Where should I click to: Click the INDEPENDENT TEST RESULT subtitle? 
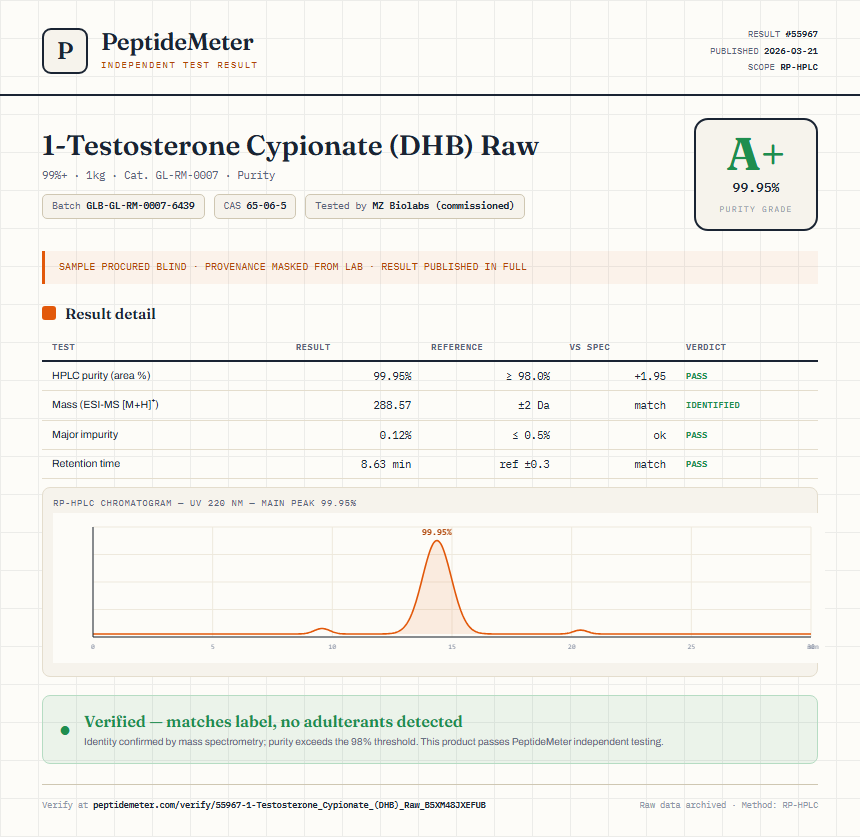179,65
